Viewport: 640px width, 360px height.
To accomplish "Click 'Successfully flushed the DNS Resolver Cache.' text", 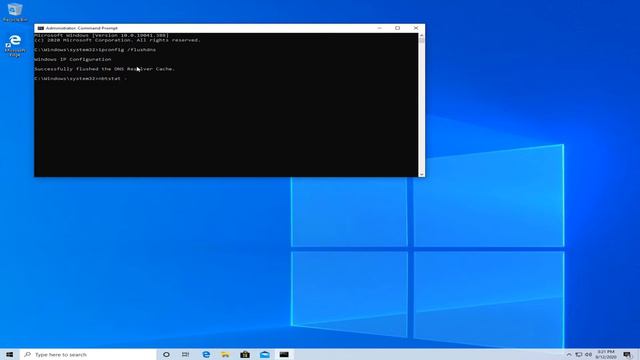I will (104, 69).
